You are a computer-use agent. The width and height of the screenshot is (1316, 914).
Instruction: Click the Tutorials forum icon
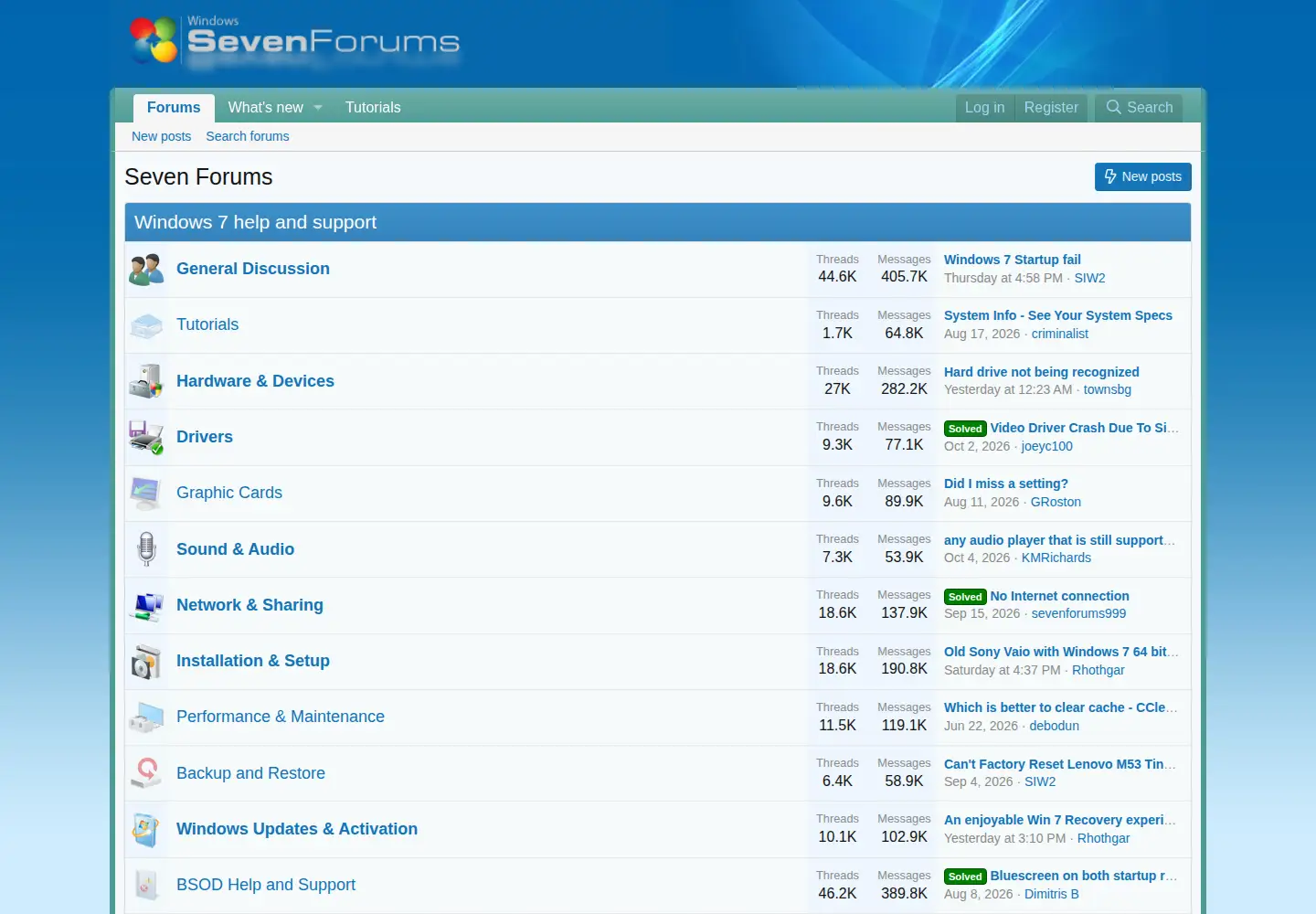click(x=146, y=325)
